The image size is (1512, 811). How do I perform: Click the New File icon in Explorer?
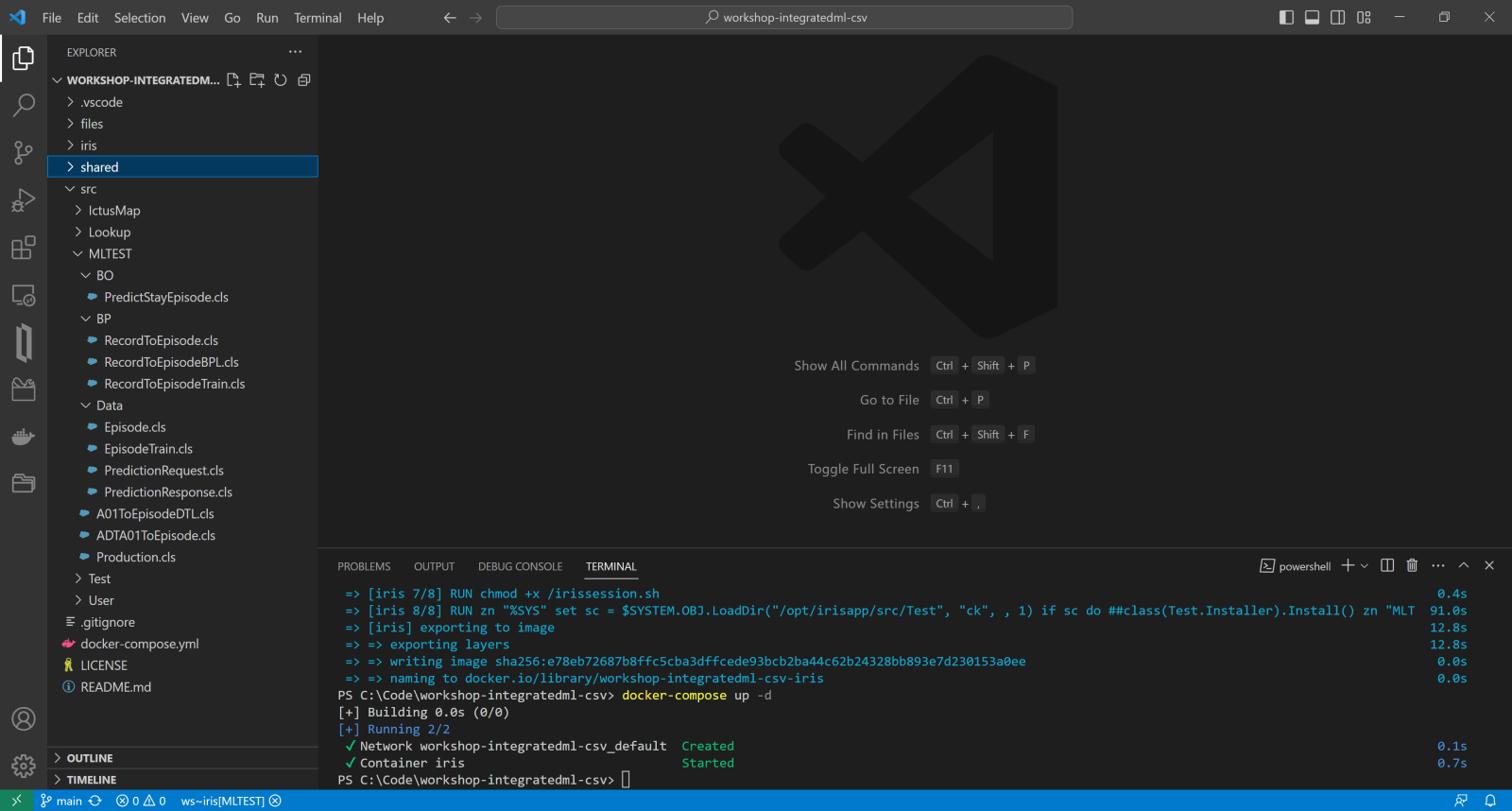pyautogui.click(x=233, y=80)
